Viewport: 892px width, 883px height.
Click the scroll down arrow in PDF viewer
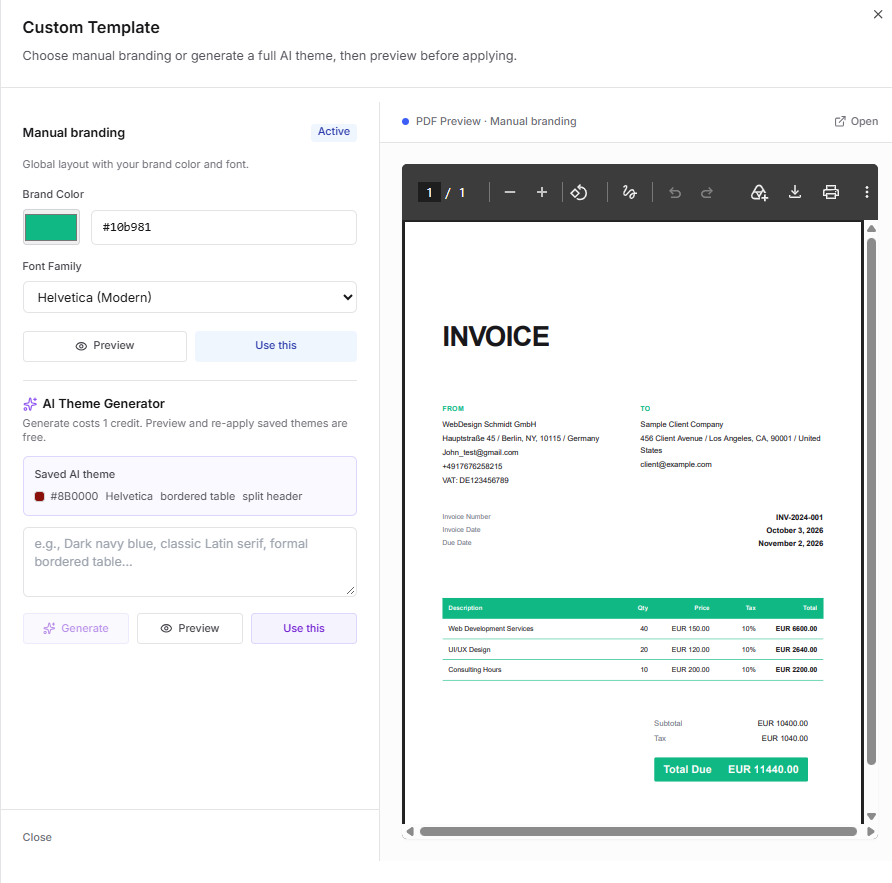coord(871,816)
